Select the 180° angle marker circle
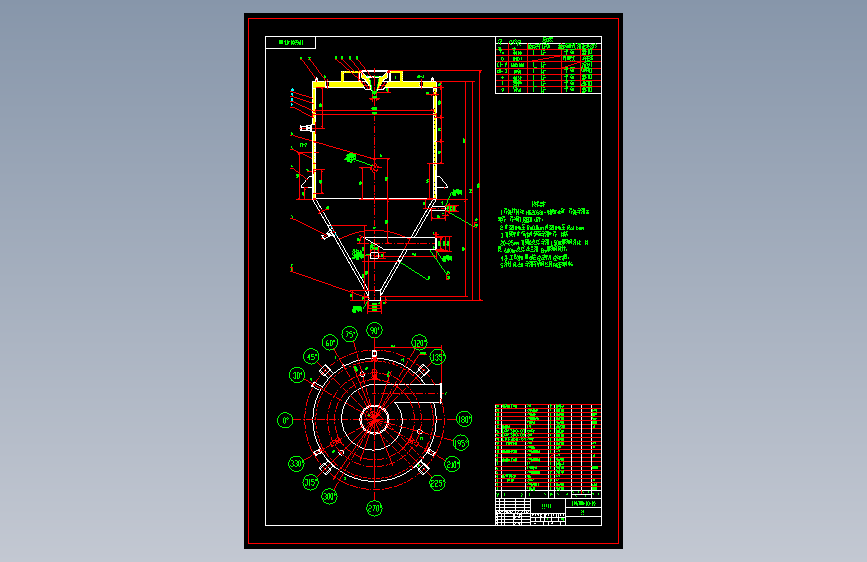 [x=464, y=419]
